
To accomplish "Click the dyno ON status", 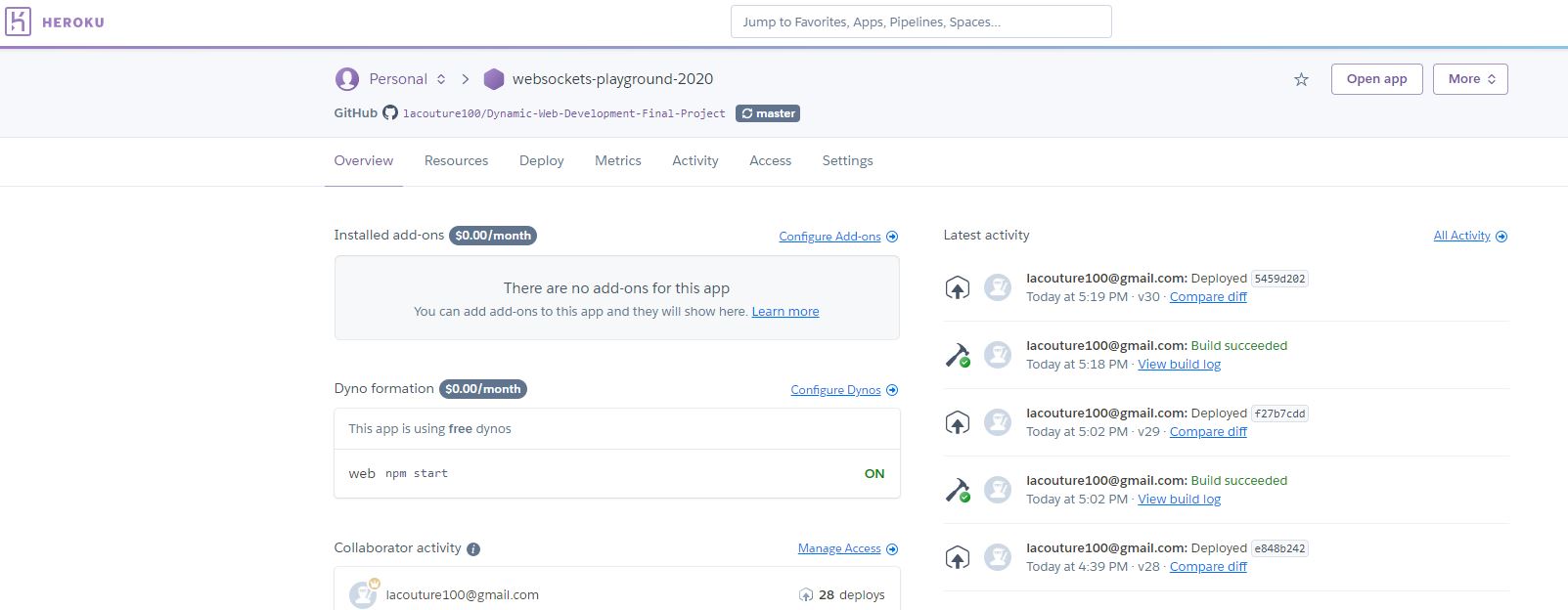I will click(874, 473).
